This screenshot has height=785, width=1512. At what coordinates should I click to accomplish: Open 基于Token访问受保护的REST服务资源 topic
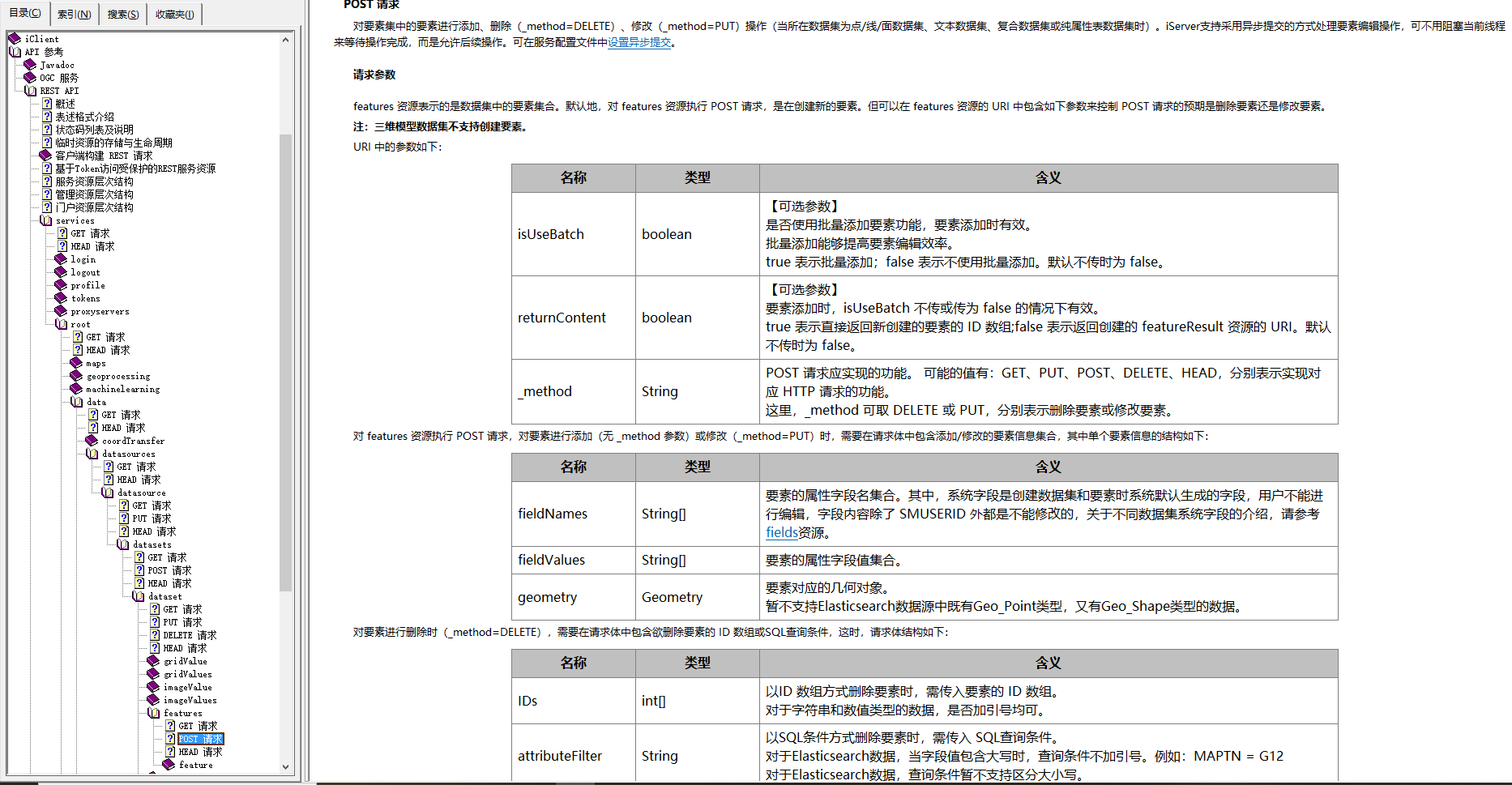tap(135, 169)
